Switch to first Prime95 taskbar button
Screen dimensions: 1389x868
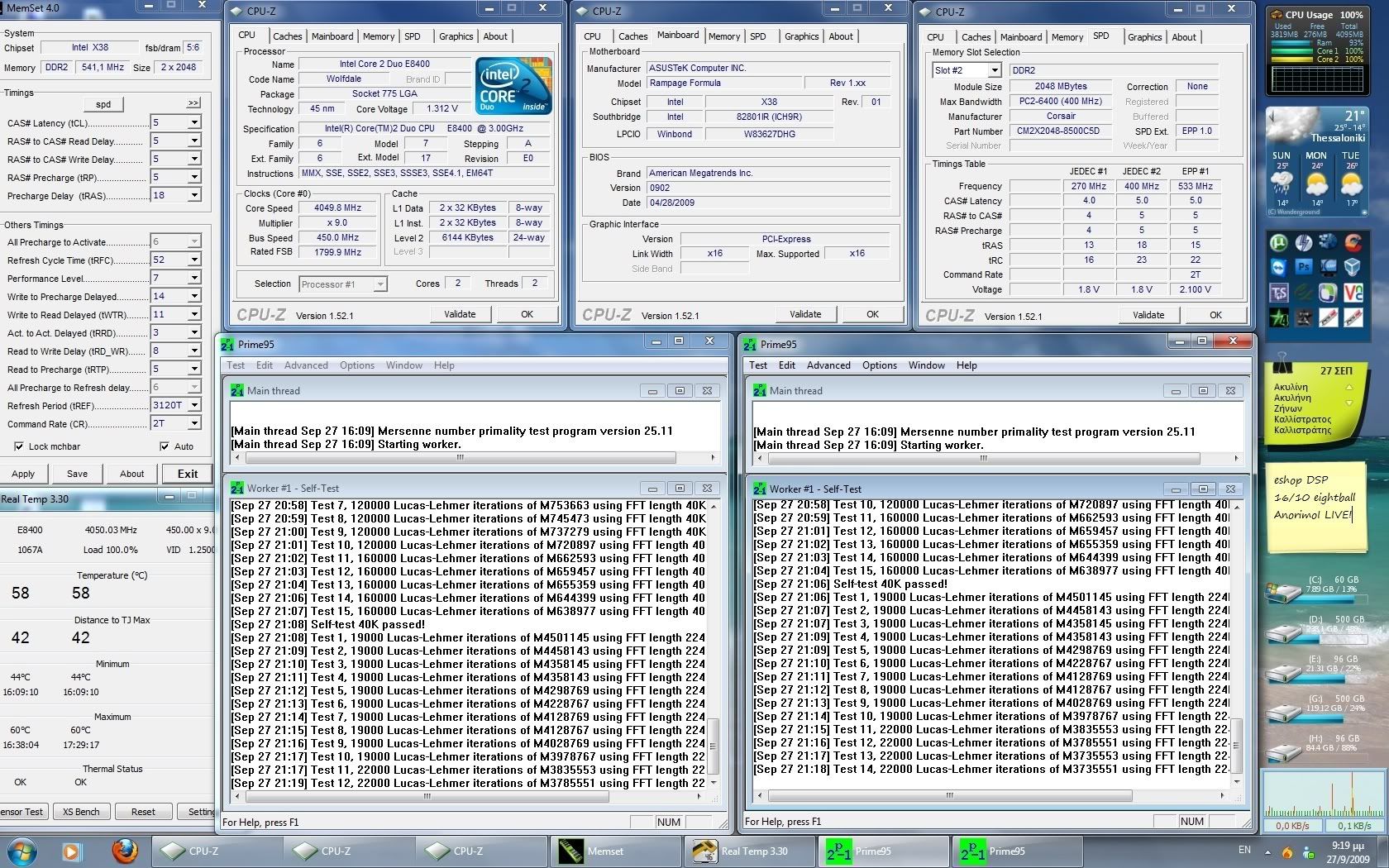click(x=885, y=851)
